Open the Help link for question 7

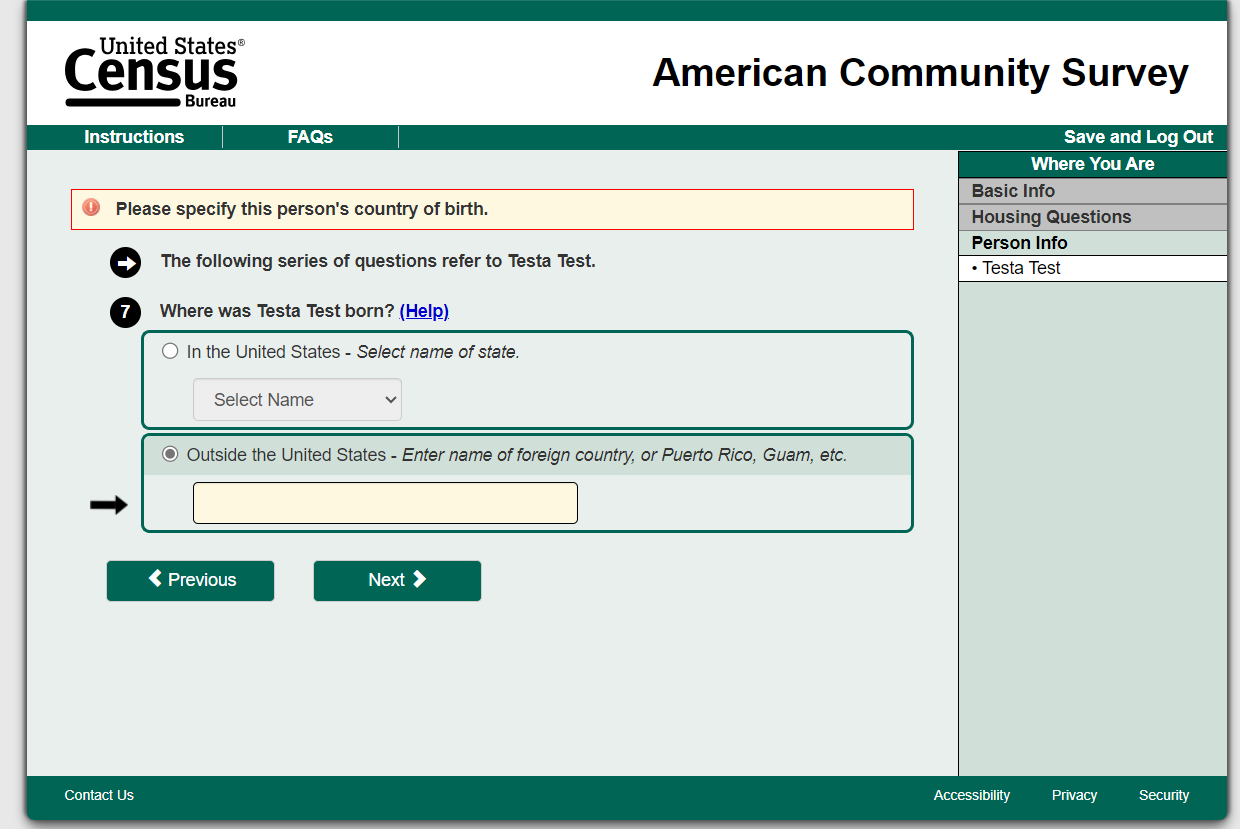424,311
